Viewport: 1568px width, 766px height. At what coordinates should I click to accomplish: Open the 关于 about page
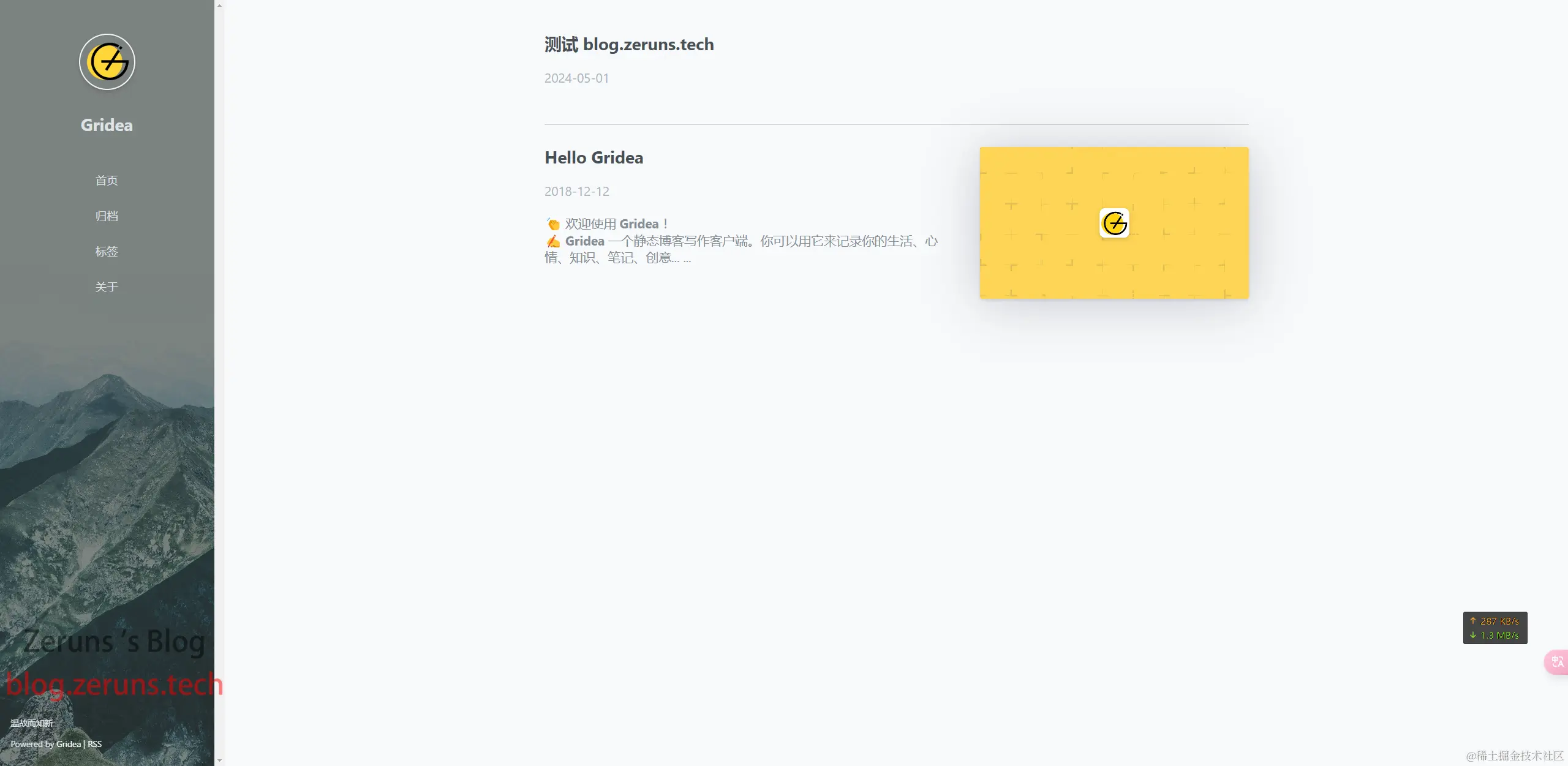107,287
